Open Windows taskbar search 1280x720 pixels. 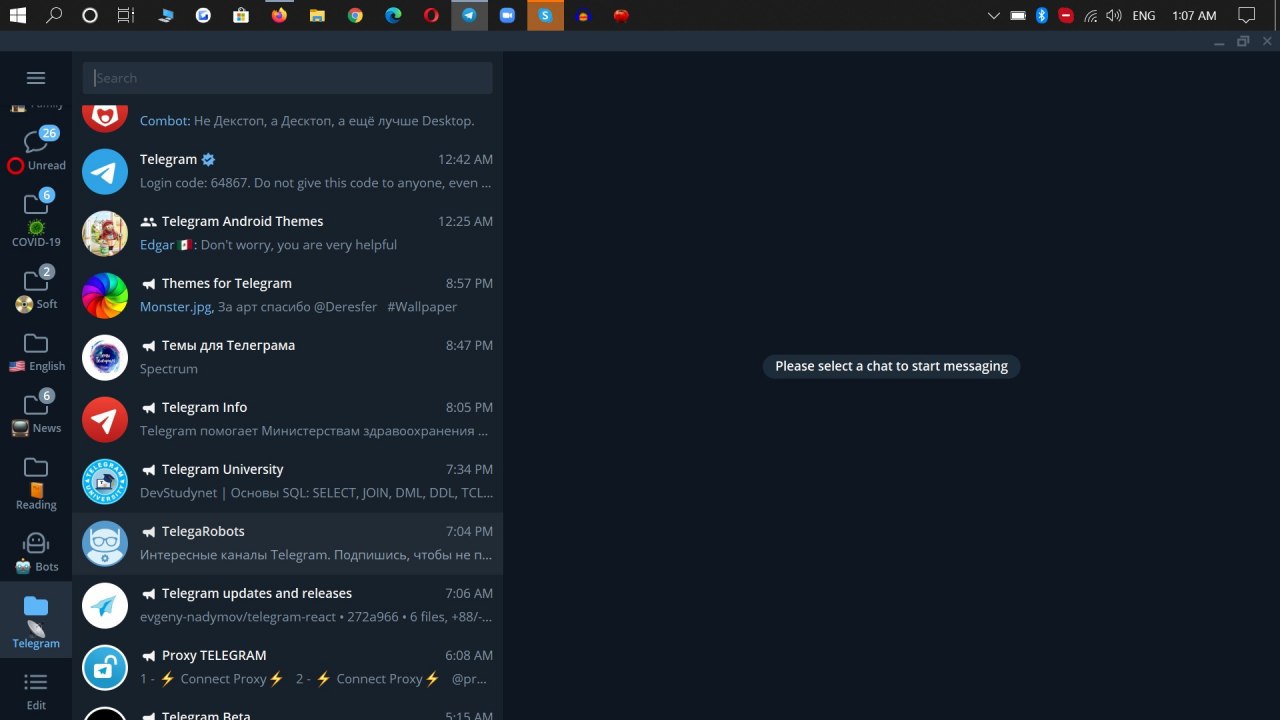coord(54,15)
